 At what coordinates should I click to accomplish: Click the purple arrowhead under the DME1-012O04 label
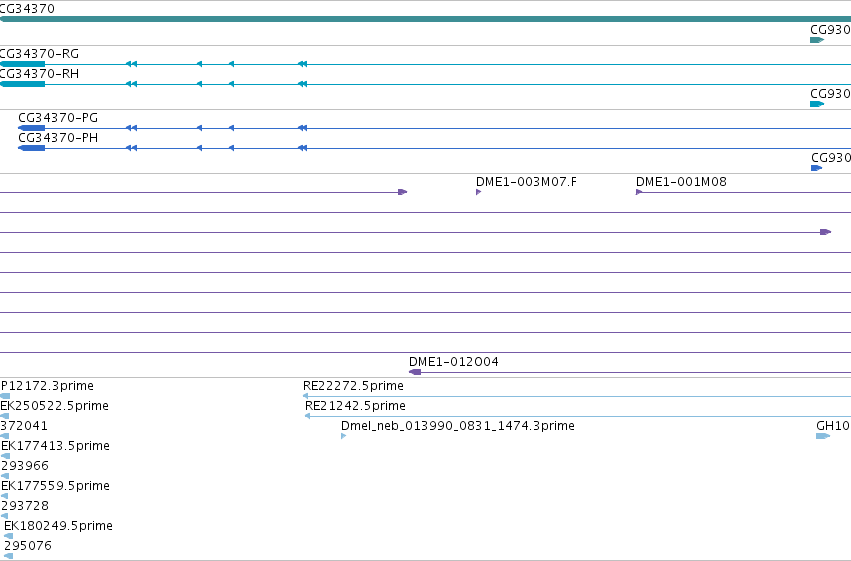[x=415, y=372]
